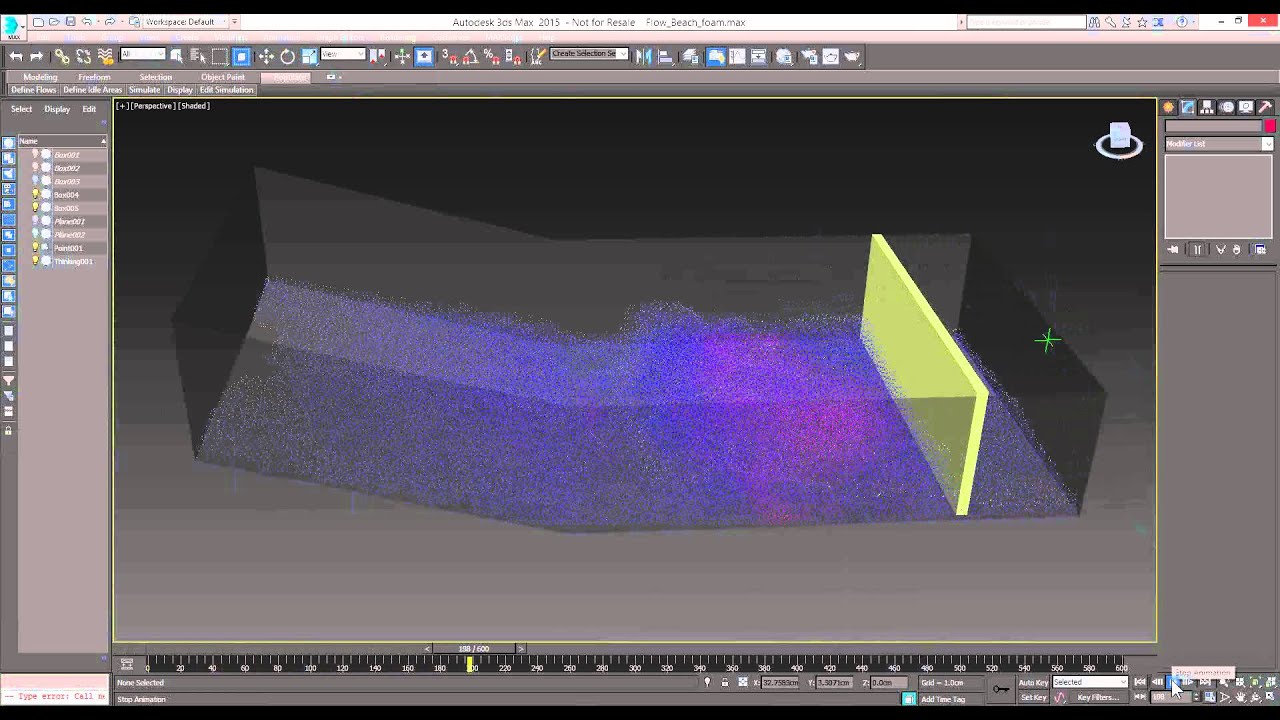
Task: Open Define Idle Areas panel
Action: click(93, 90)
